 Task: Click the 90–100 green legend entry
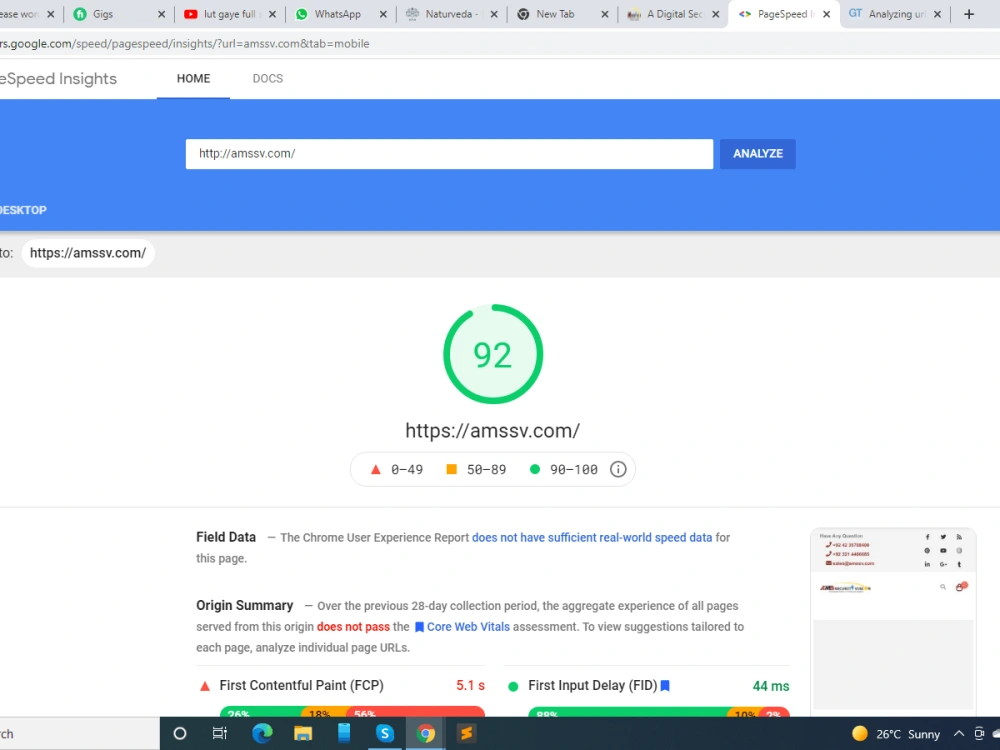pyautogui.click(x=564, y=469)
